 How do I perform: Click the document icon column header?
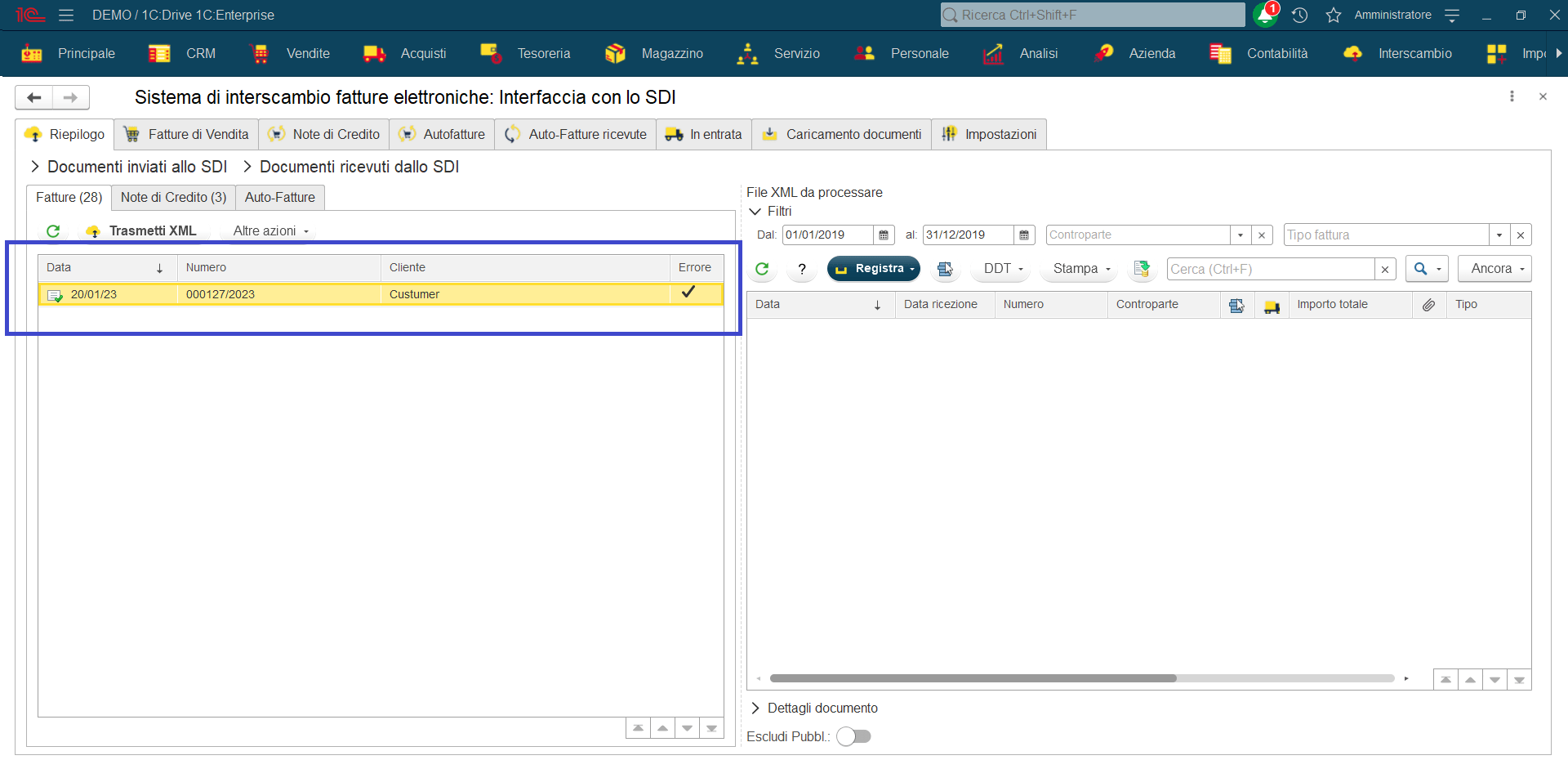click(x=1236, y=305)
